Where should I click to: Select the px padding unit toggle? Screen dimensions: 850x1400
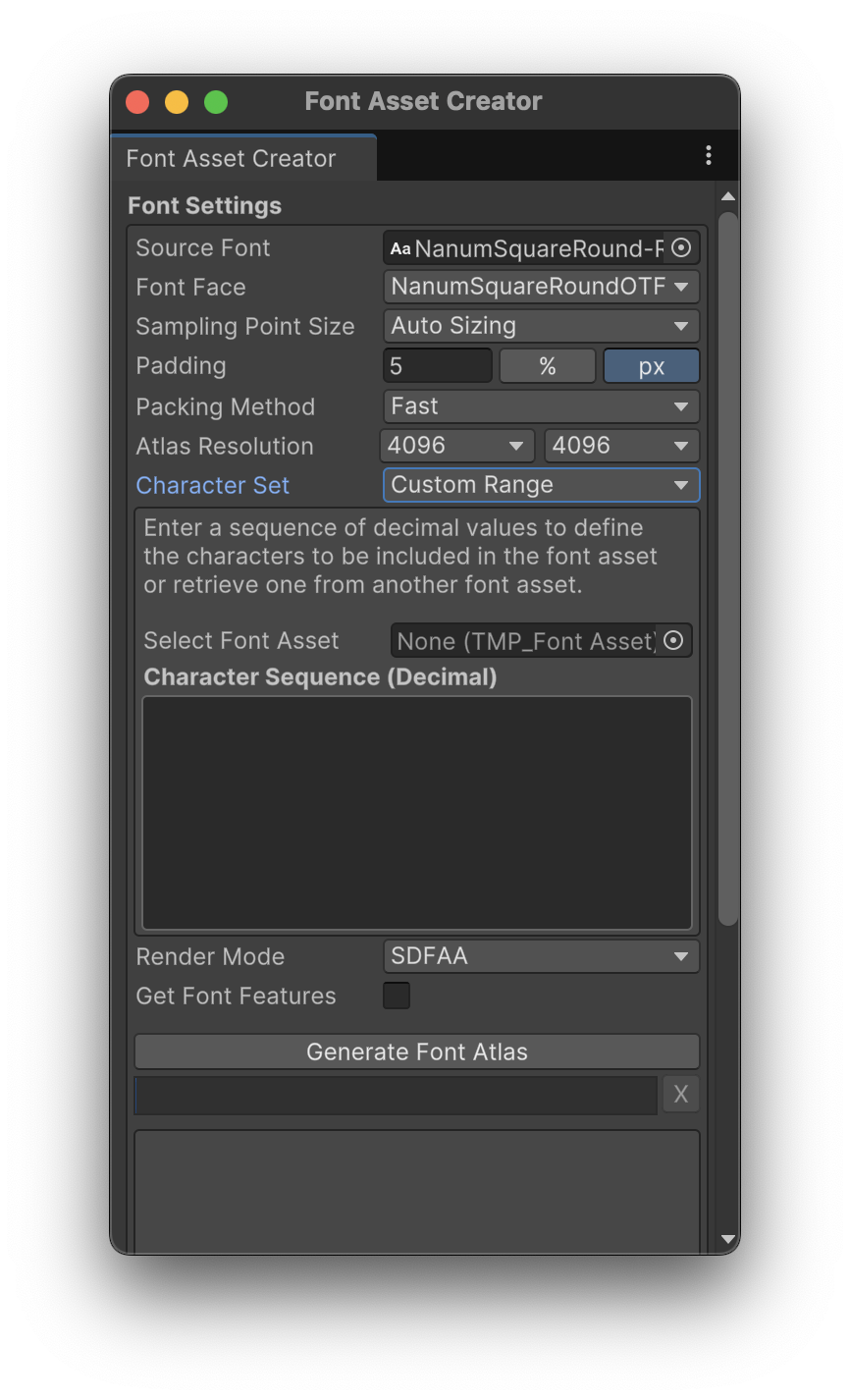[651, 366]
